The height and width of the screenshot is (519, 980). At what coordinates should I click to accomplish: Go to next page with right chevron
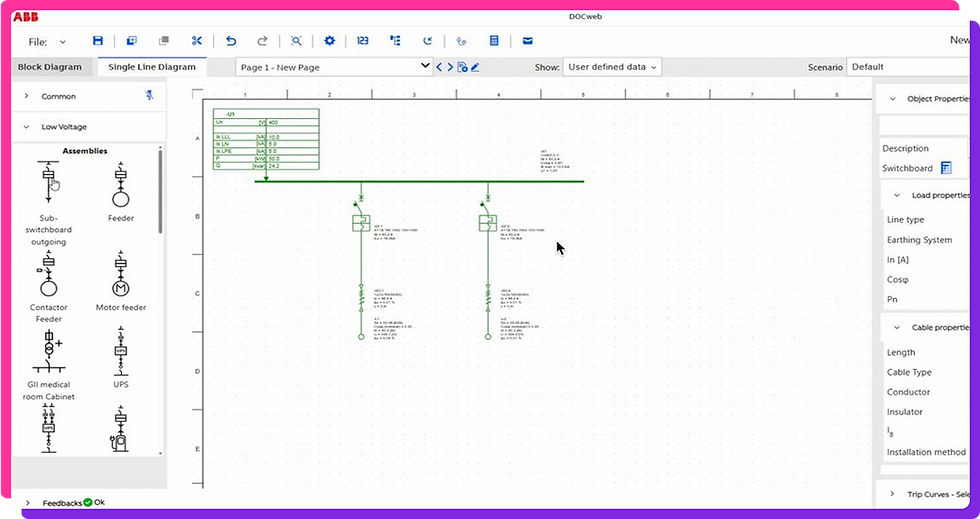(x=450, y=67)
